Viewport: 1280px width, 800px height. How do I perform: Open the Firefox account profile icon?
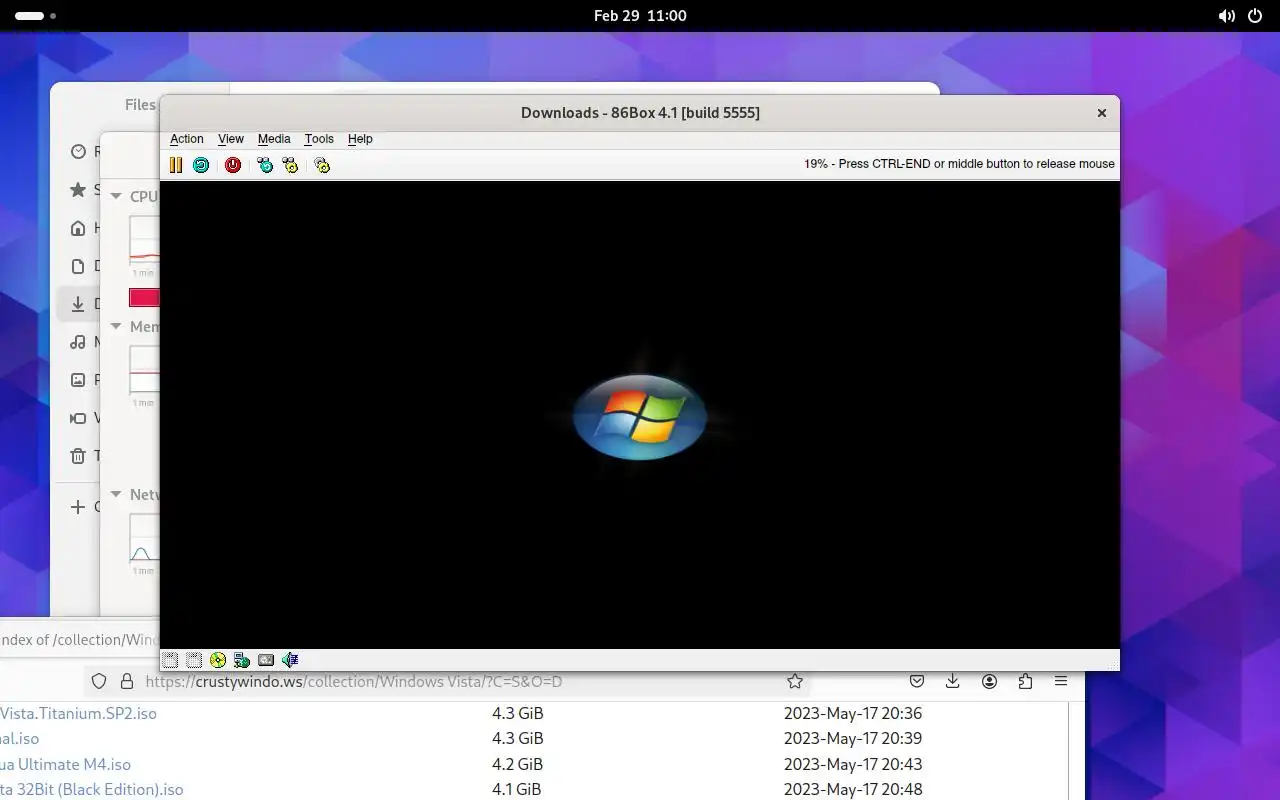click(989, 681)
